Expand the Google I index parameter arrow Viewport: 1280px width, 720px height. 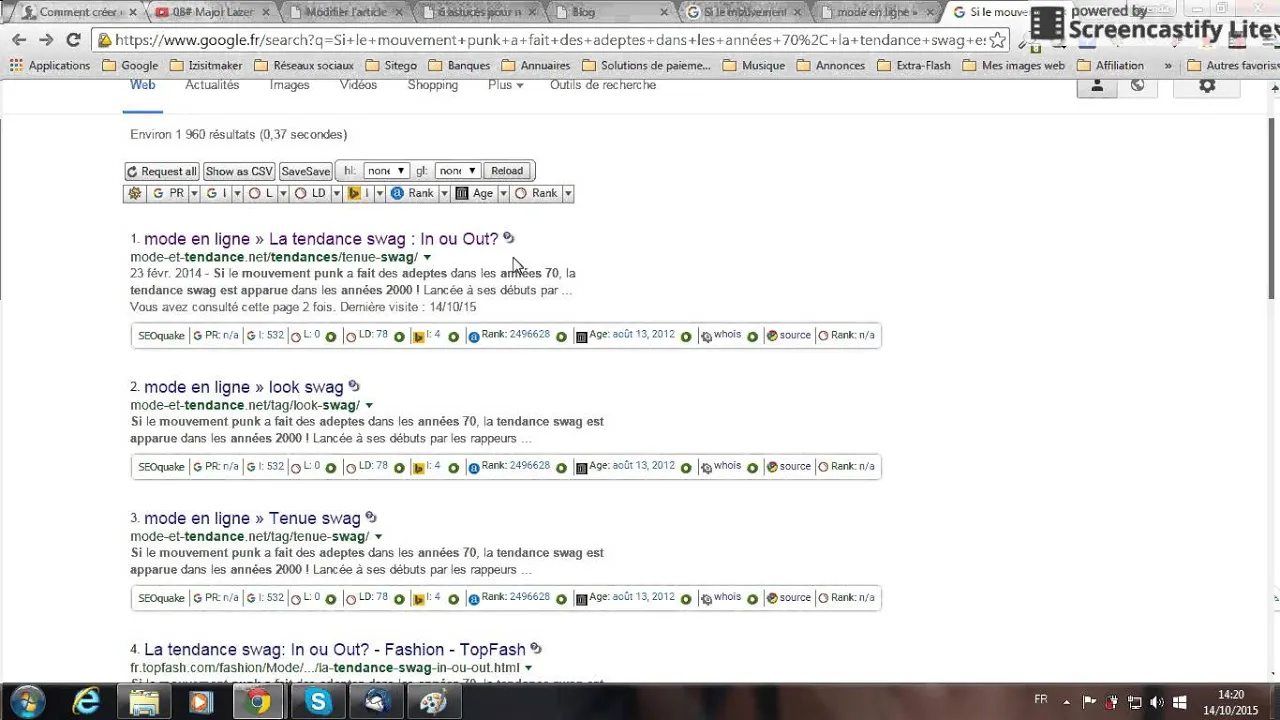click(237, 194)
